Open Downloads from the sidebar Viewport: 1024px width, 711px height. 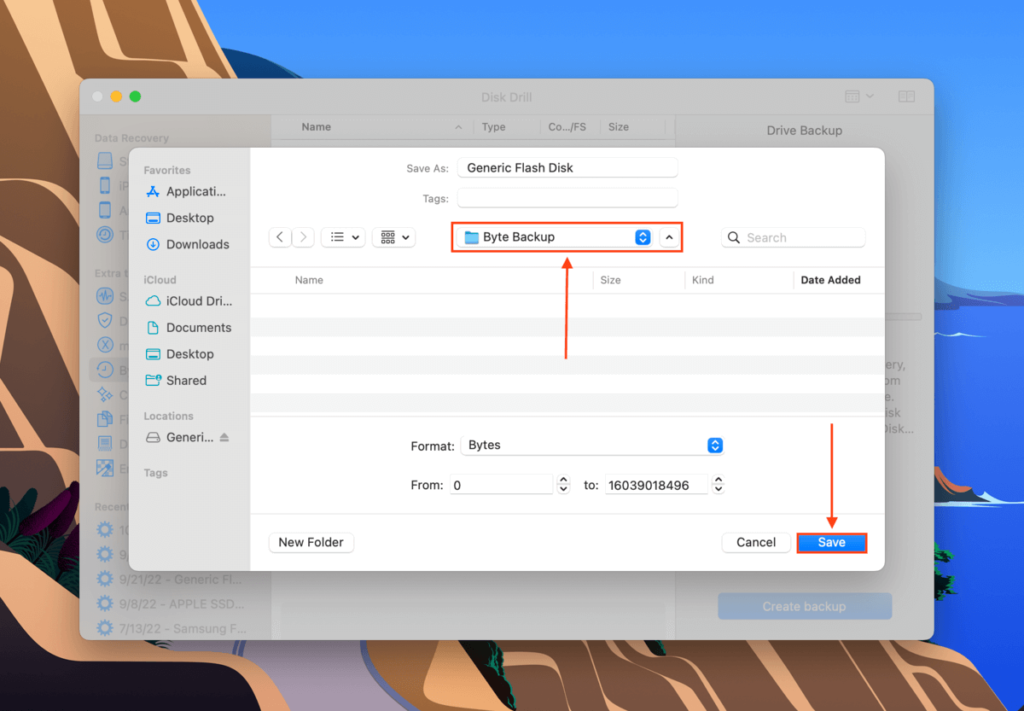coord(197,243)
